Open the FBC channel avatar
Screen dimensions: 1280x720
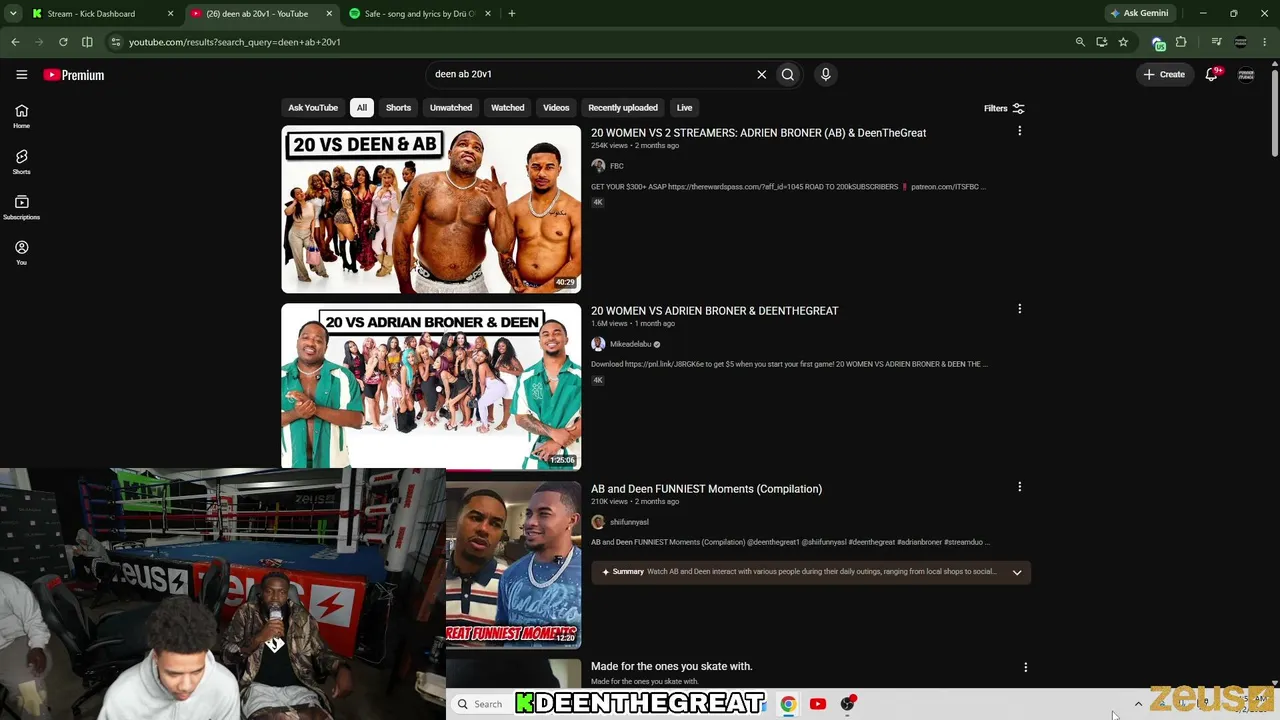click(598, 166)
